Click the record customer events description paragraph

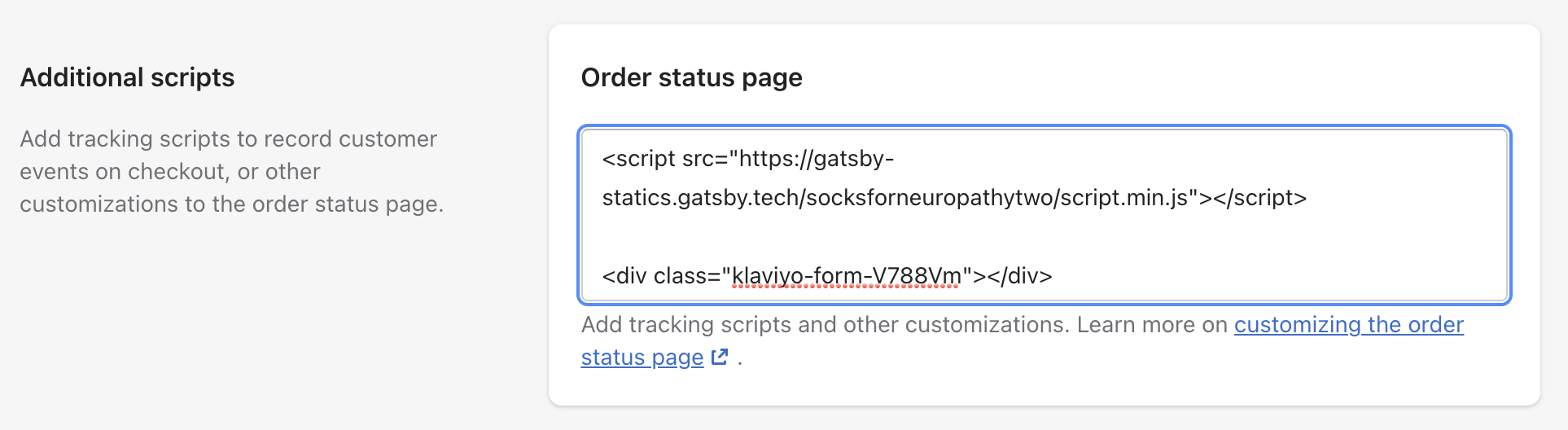232,171
